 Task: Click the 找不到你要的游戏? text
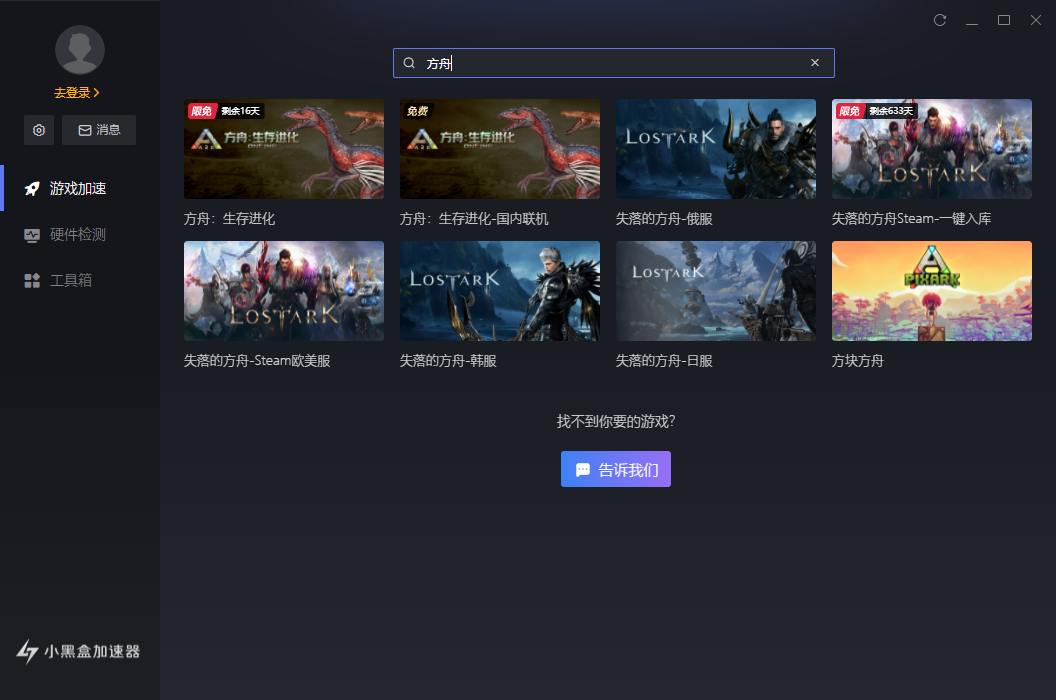[616, 422]
